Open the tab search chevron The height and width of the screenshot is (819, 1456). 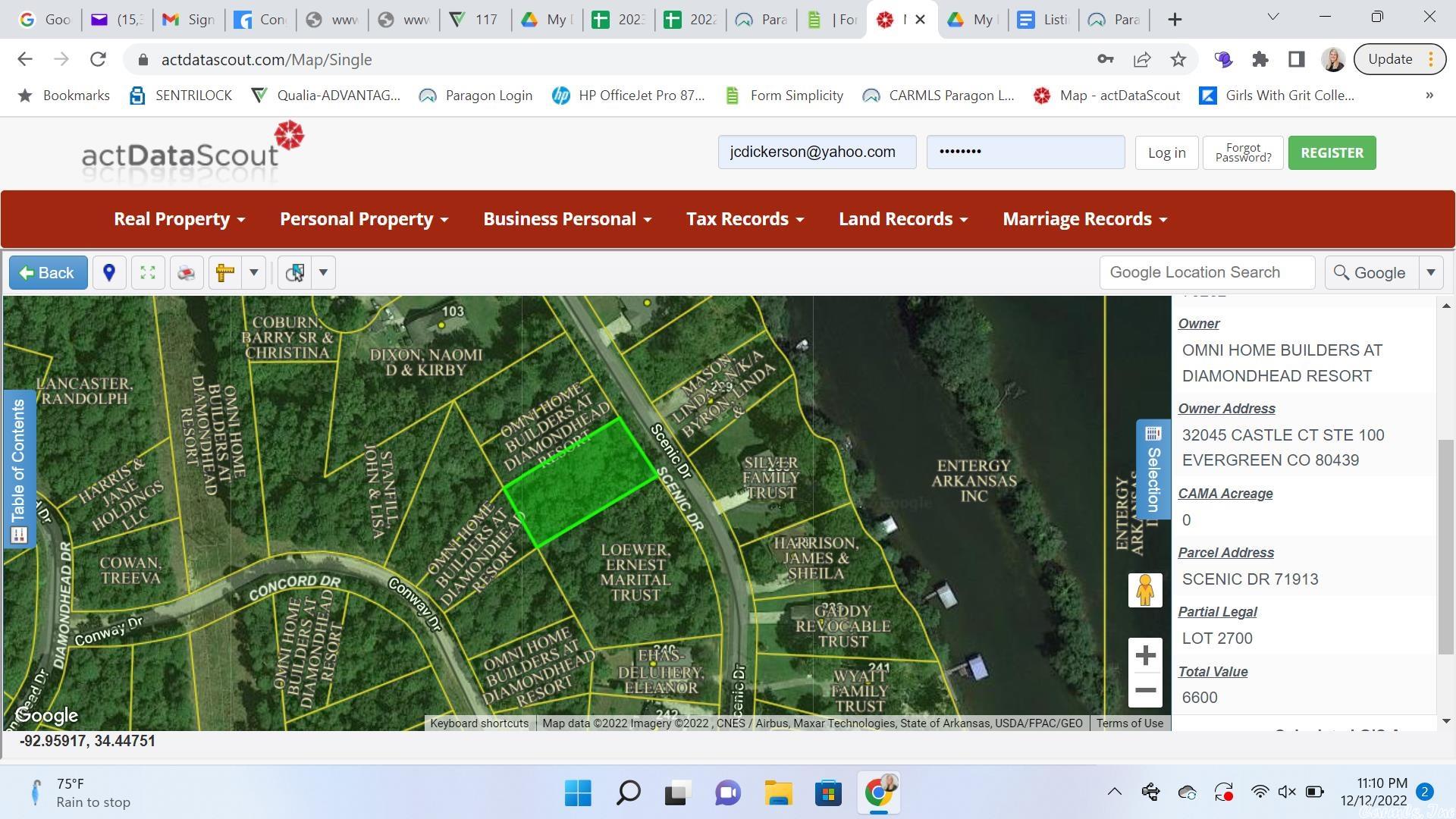(x=1273, y=17)
